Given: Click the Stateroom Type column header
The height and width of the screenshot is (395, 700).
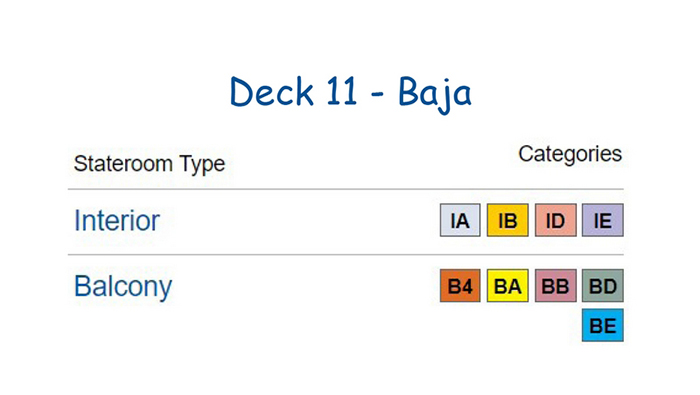Looking at the screenshot, I should pos(149,164).
